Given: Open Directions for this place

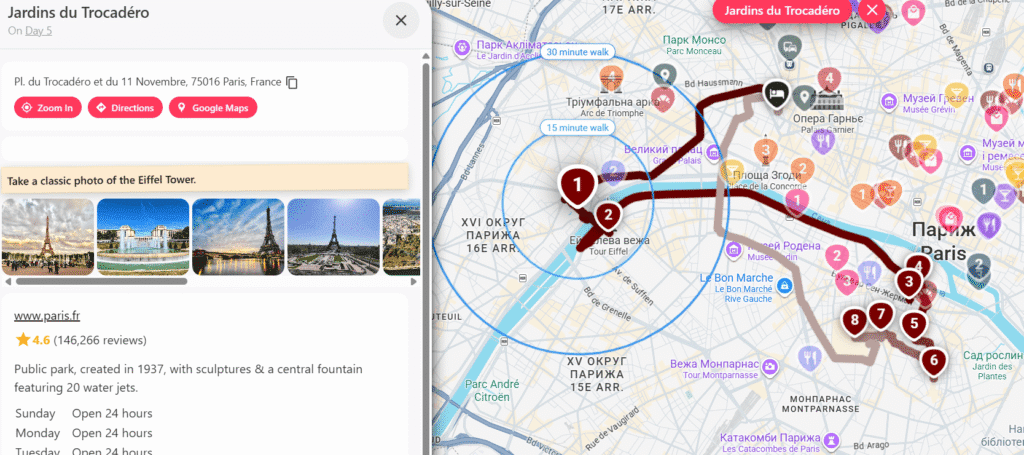Looking at the screenshot, I should coord(125,108).
